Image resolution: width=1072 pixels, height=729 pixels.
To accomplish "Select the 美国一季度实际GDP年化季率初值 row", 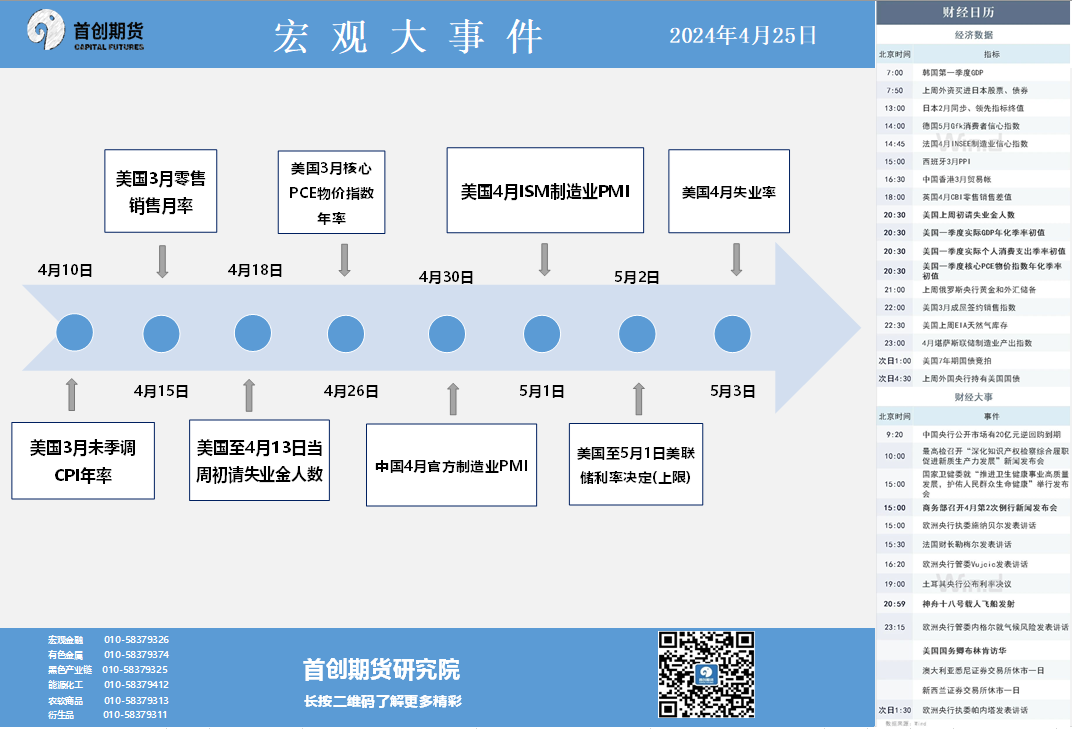I will 973,233.
